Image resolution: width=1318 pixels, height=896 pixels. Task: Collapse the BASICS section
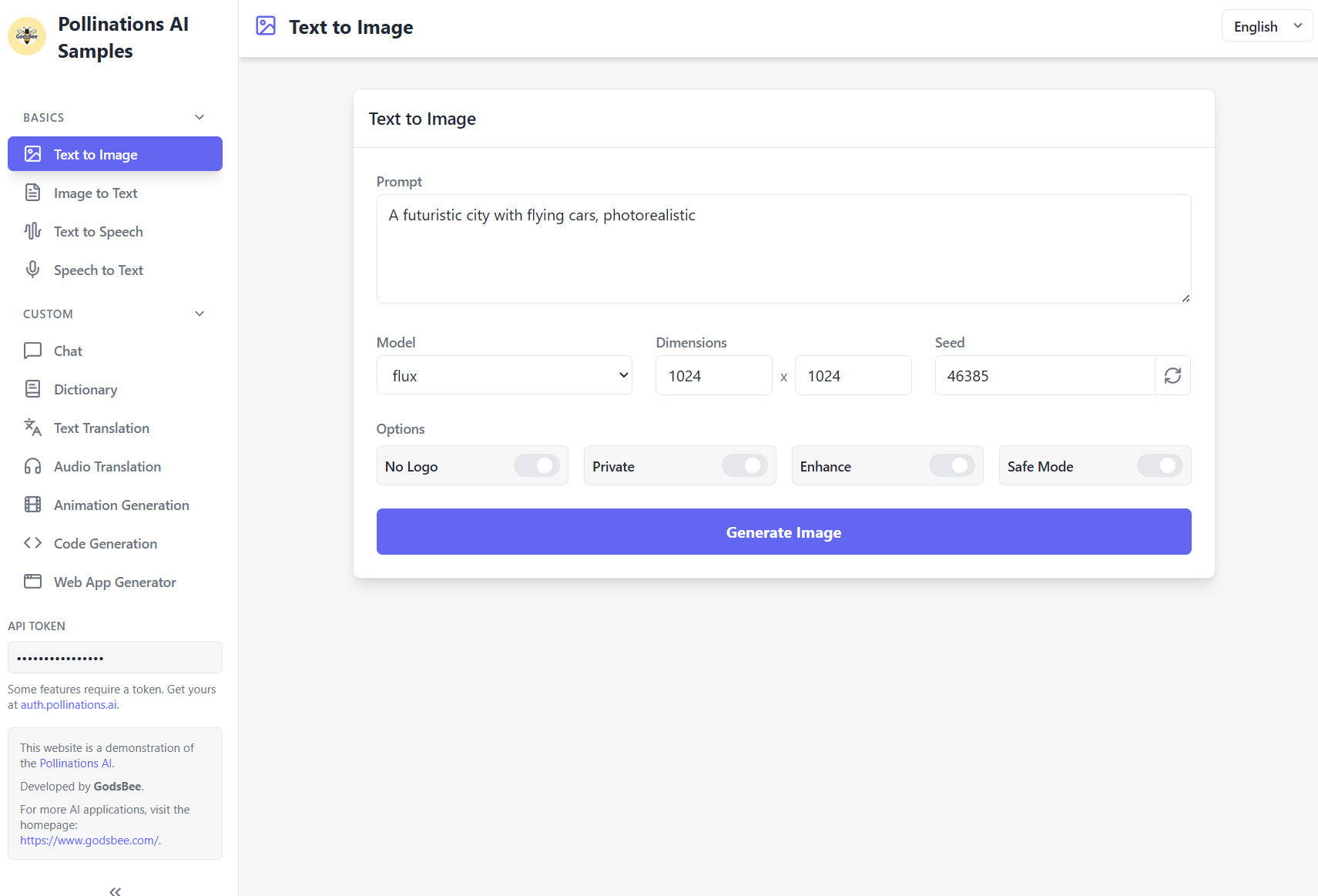[115, 117]
